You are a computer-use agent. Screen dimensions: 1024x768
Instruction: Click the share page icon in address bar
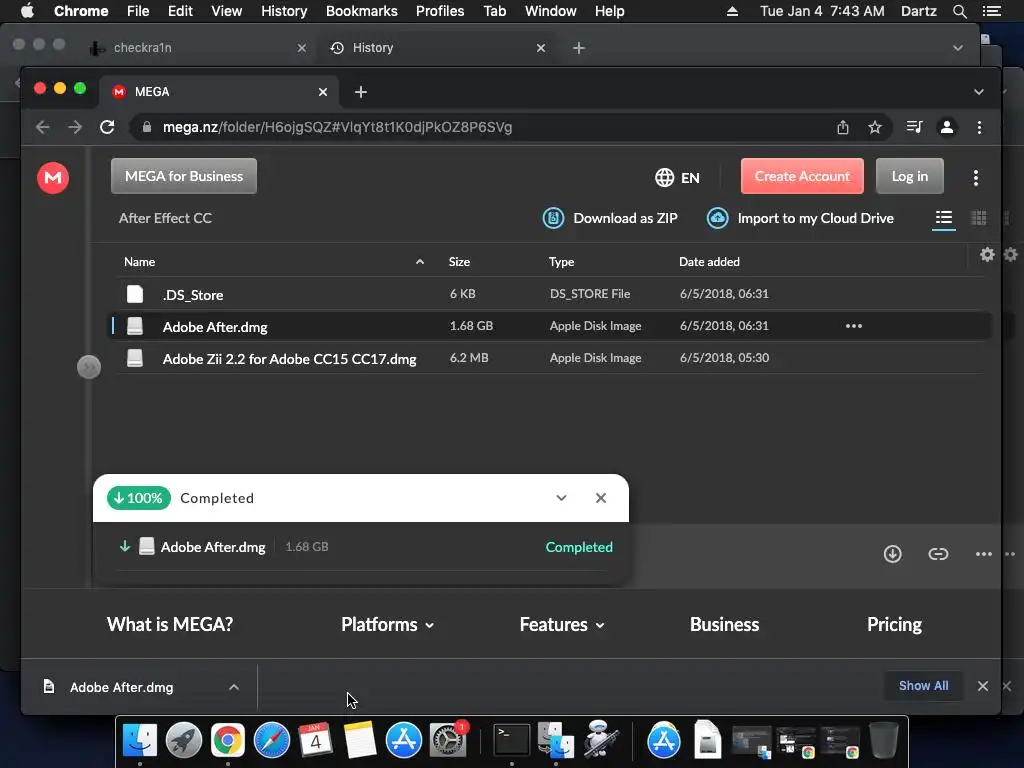(x=843, y=127)
